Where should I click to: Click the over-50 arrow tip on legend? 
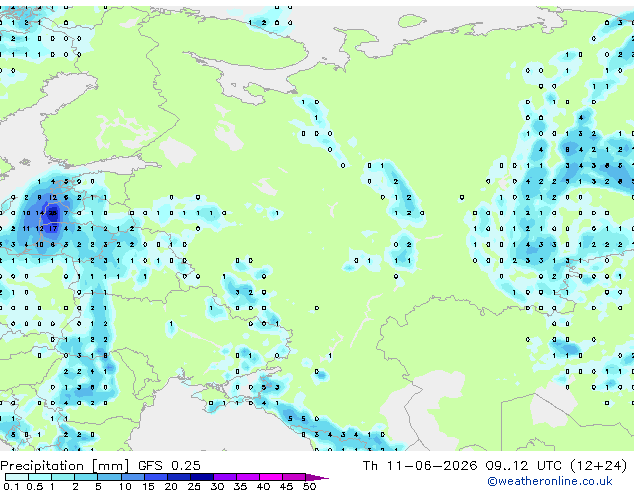click(317, 477)
